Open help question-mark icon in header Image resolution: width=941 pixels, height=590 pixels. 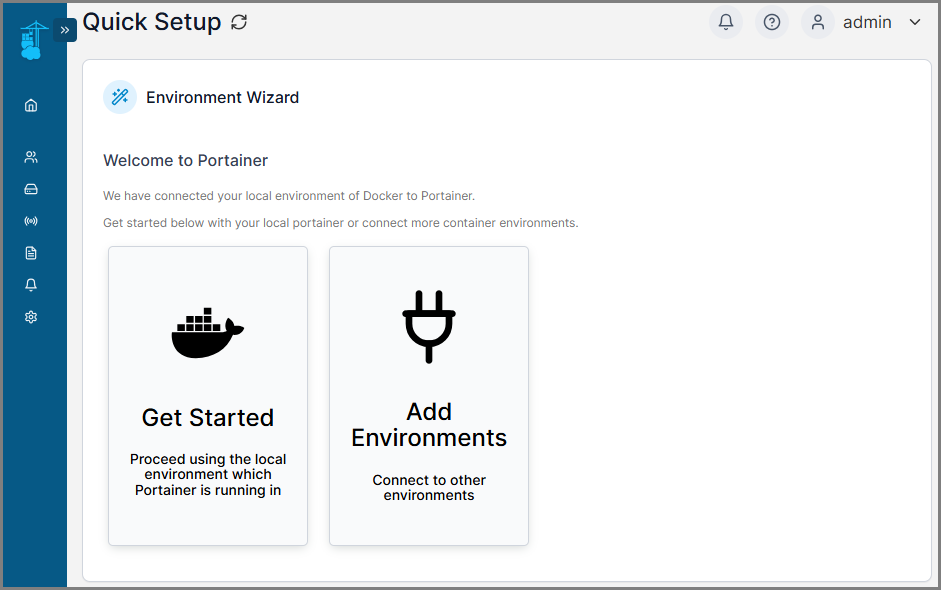pos(772,22)
